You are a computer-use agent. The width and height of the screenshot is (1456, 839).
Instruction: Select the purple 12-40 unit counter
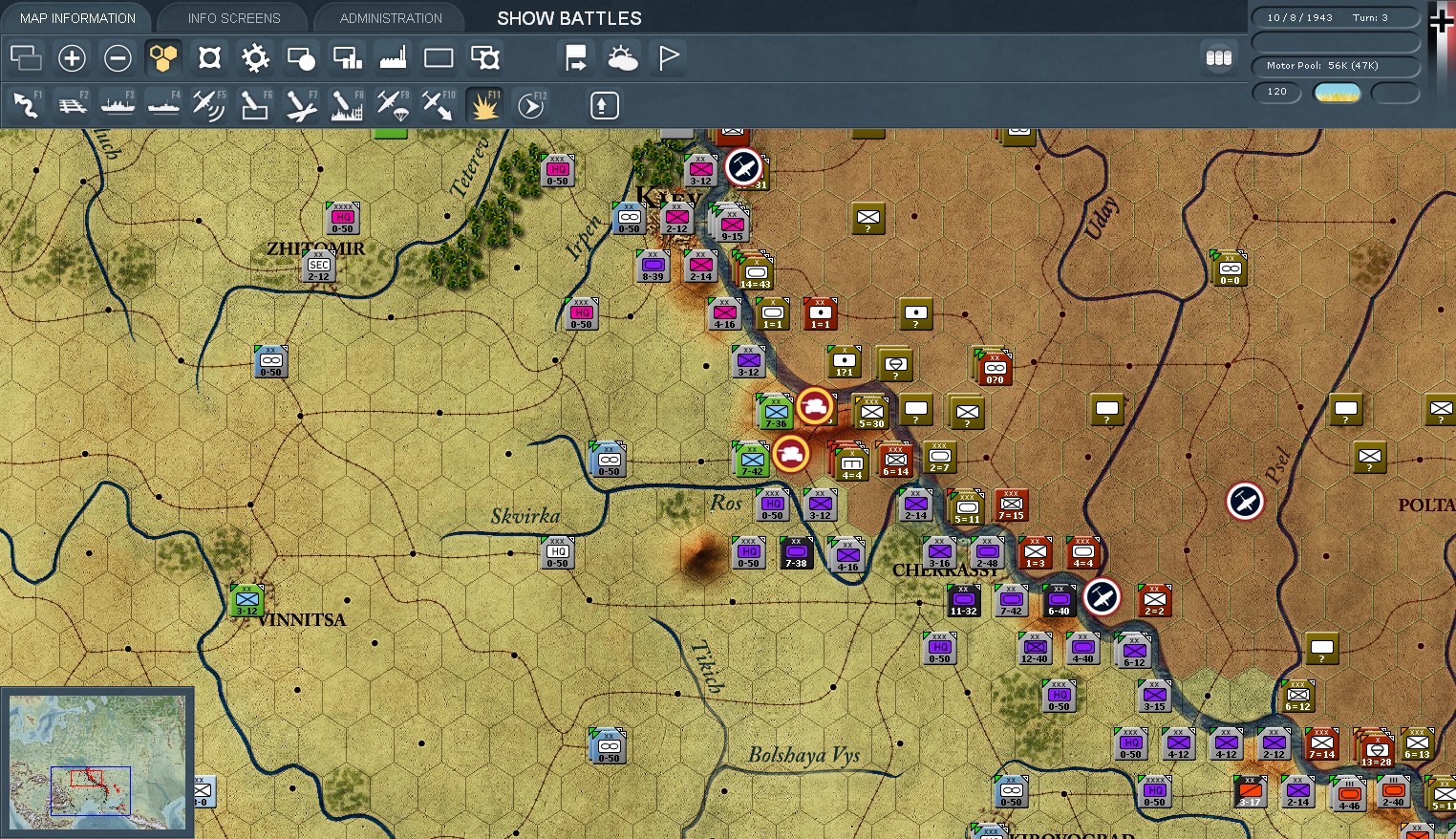click(x=1036, y=649)
